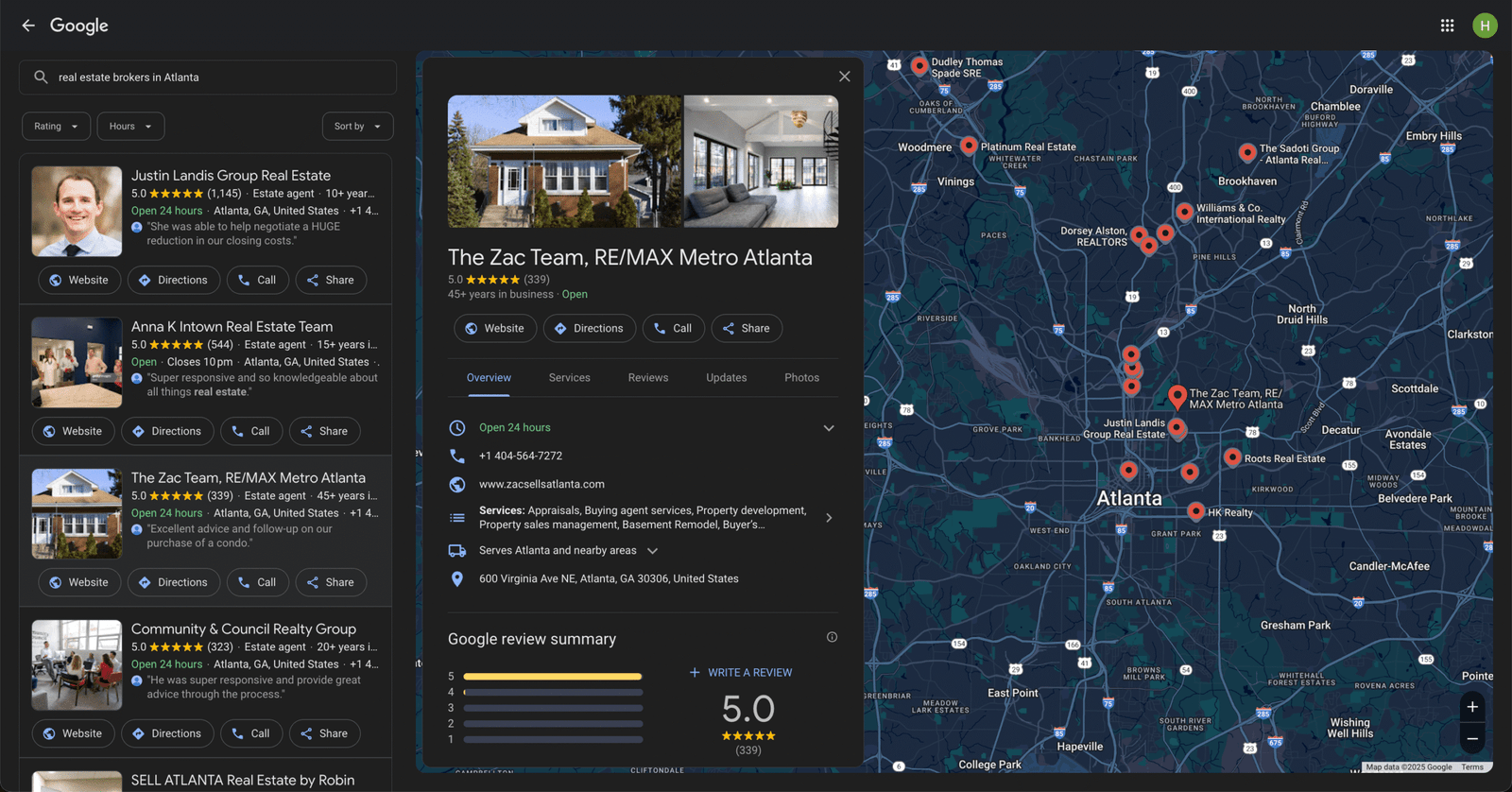Open SELL ATLANTA Real Estate by Robin listing

tap(243, 780)
